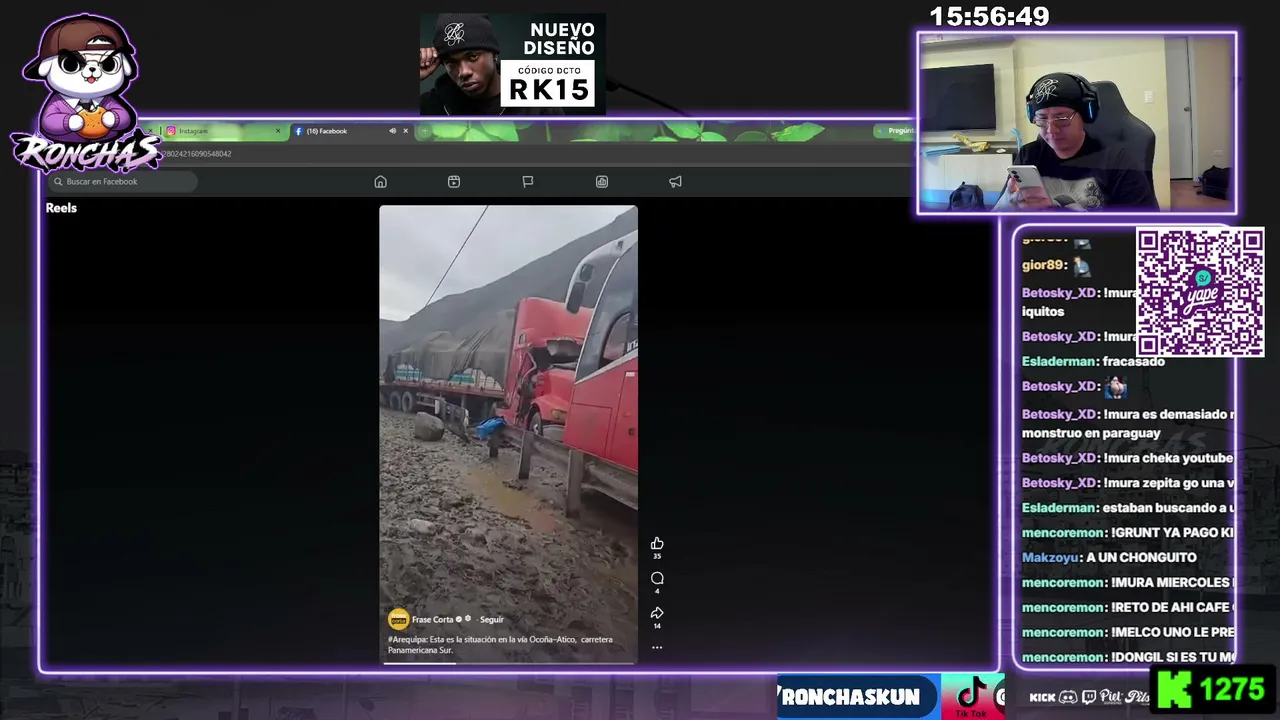Follow Frase Corta with the Seguir link
This screenshot has width=1280, height=720.
[x=491, y=620]
